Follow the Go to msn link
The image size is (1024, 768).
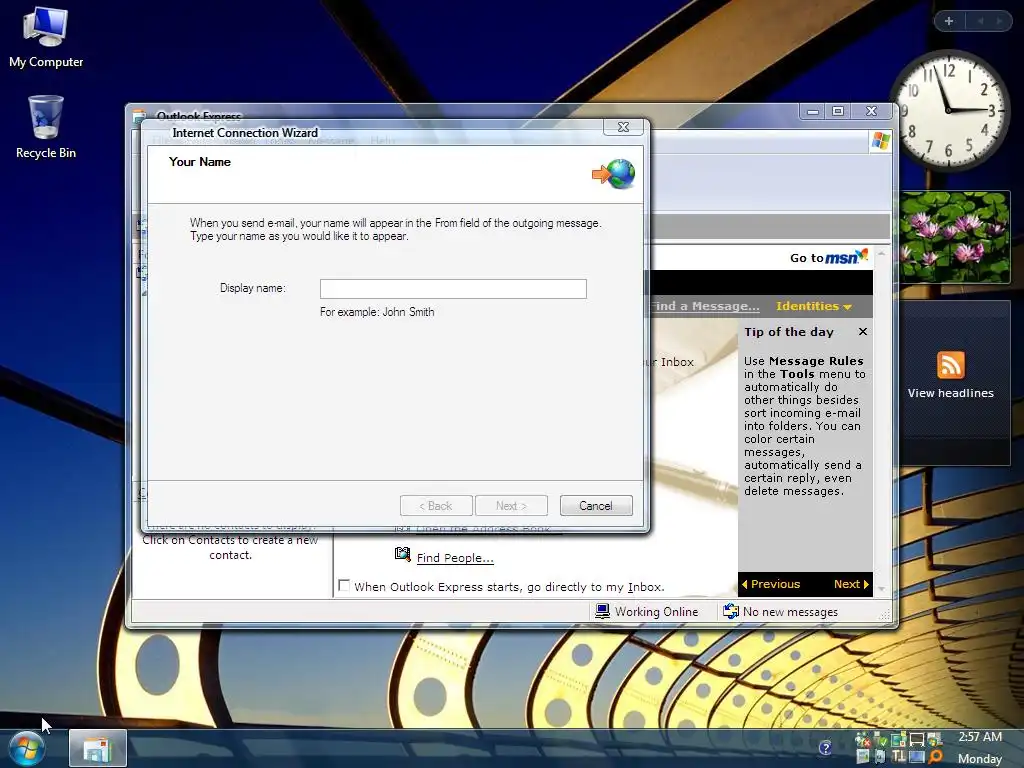pos(829,257)
